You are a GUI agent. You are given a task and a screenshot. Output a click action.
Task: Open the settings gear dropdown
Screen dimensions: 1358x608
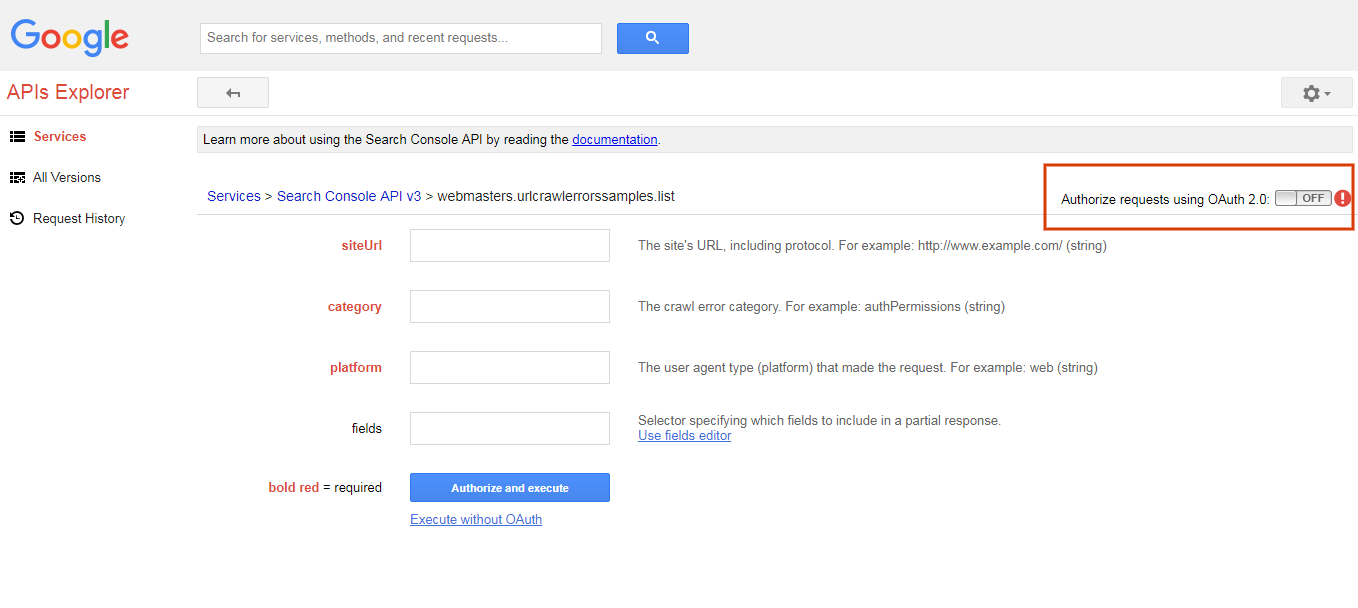click(x=1316, y=93)
